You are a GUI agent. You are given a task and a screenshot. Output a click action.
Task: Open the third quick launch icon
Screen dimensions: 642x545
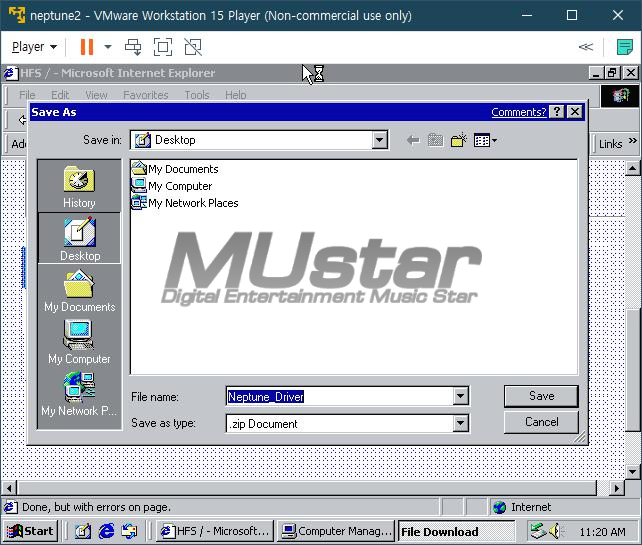[x=129, y=531]
